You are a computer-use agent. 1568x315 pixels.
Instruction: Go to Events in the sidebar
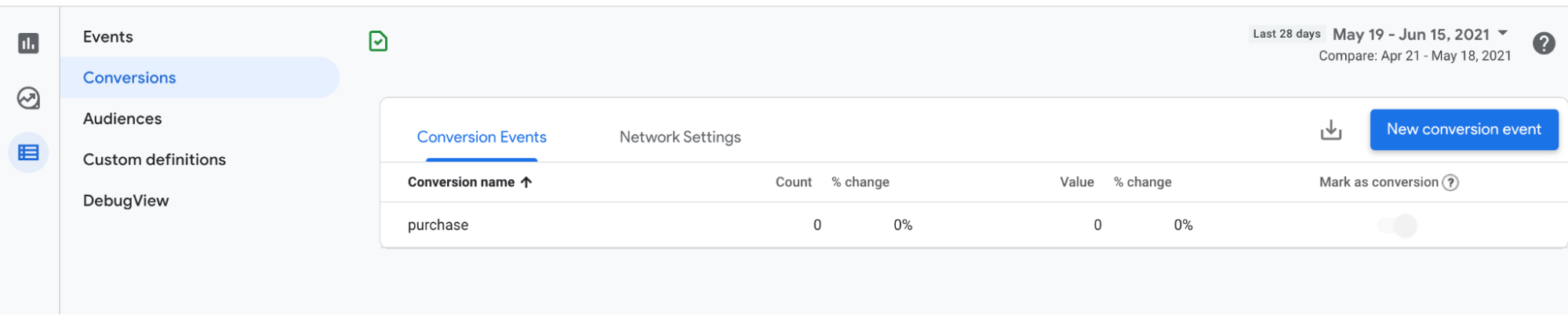click(x=108, y=37)
